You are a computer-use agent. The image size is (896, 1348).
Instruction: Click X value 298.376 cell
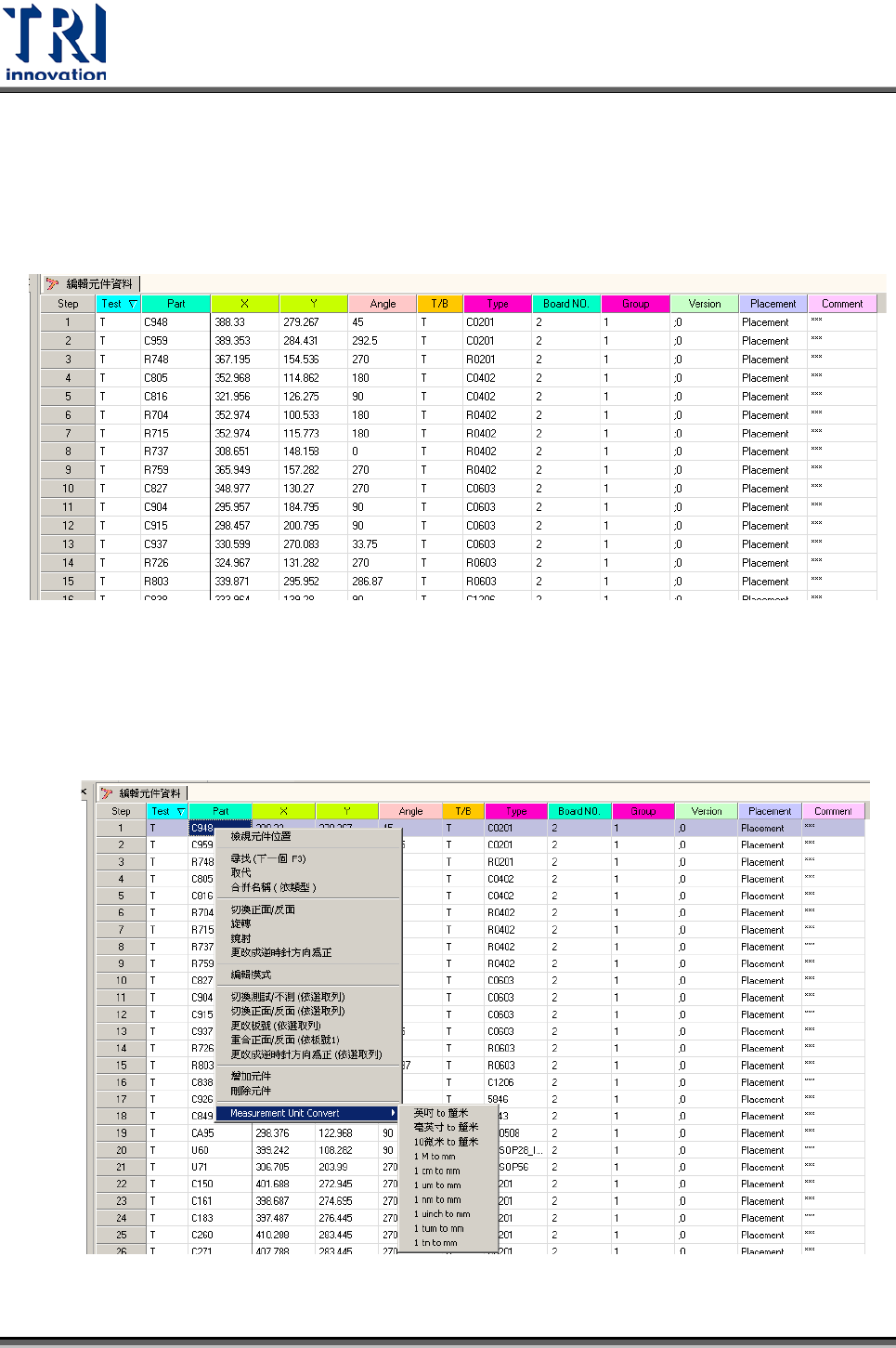pos(284,1133)
